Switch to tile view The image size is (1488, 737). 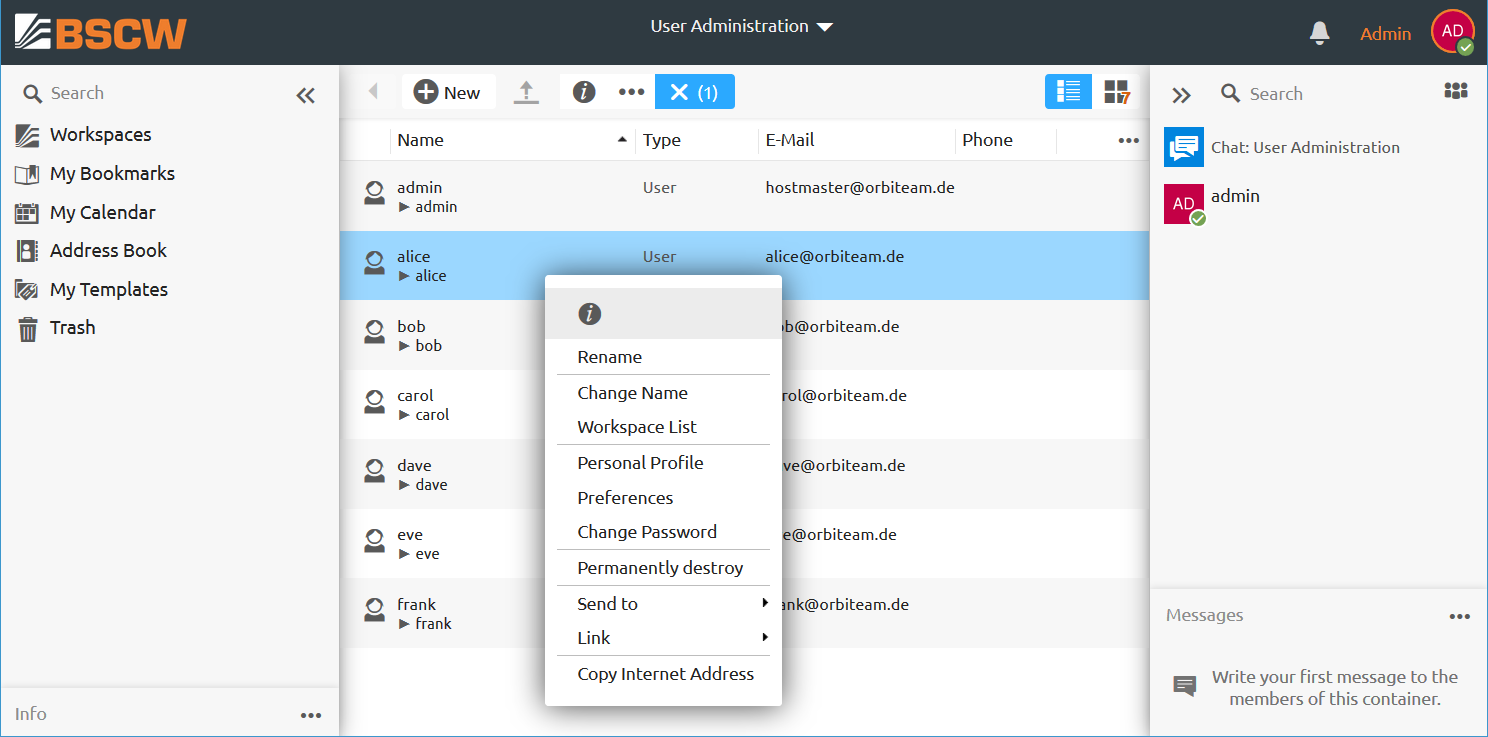click(x=1116, y=92)
